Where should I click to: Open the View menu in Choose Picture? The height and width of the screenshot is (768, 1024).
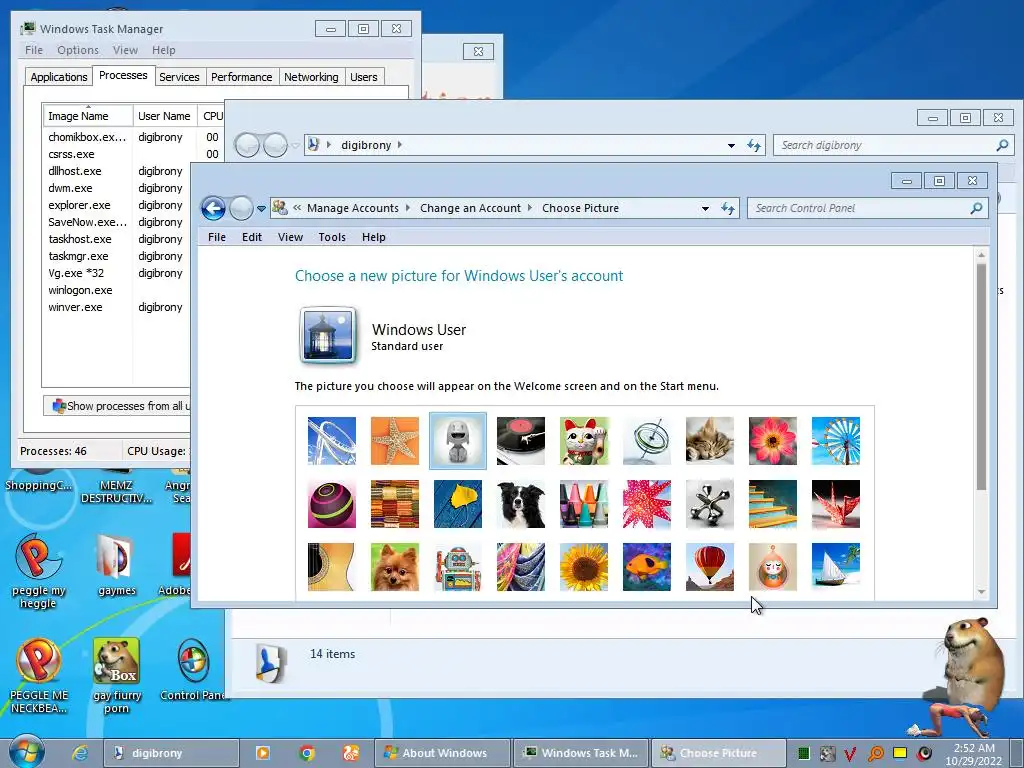[x=291, y=237]
